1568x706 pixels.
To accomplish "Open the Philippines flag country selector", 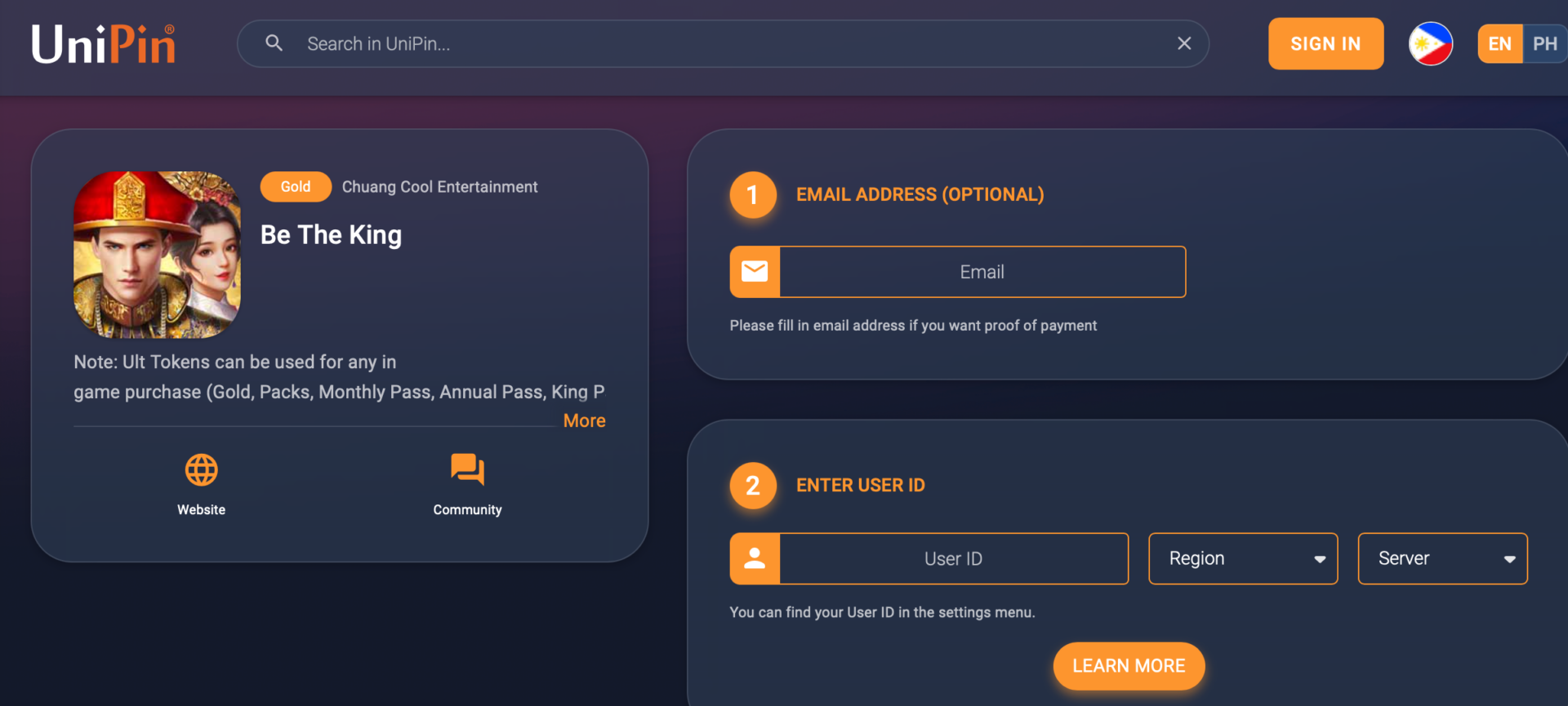I will tap(1430, 44).
